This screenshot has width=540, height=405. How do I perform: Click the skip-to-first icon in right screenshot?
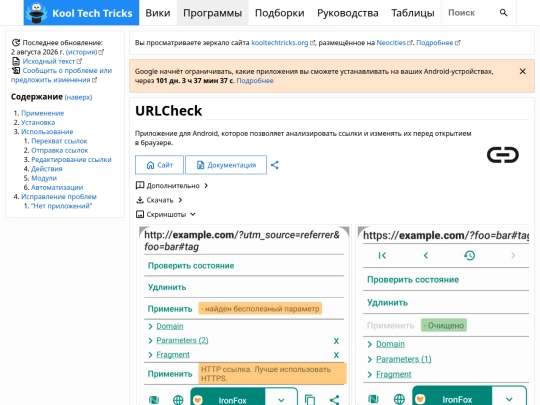382,256
